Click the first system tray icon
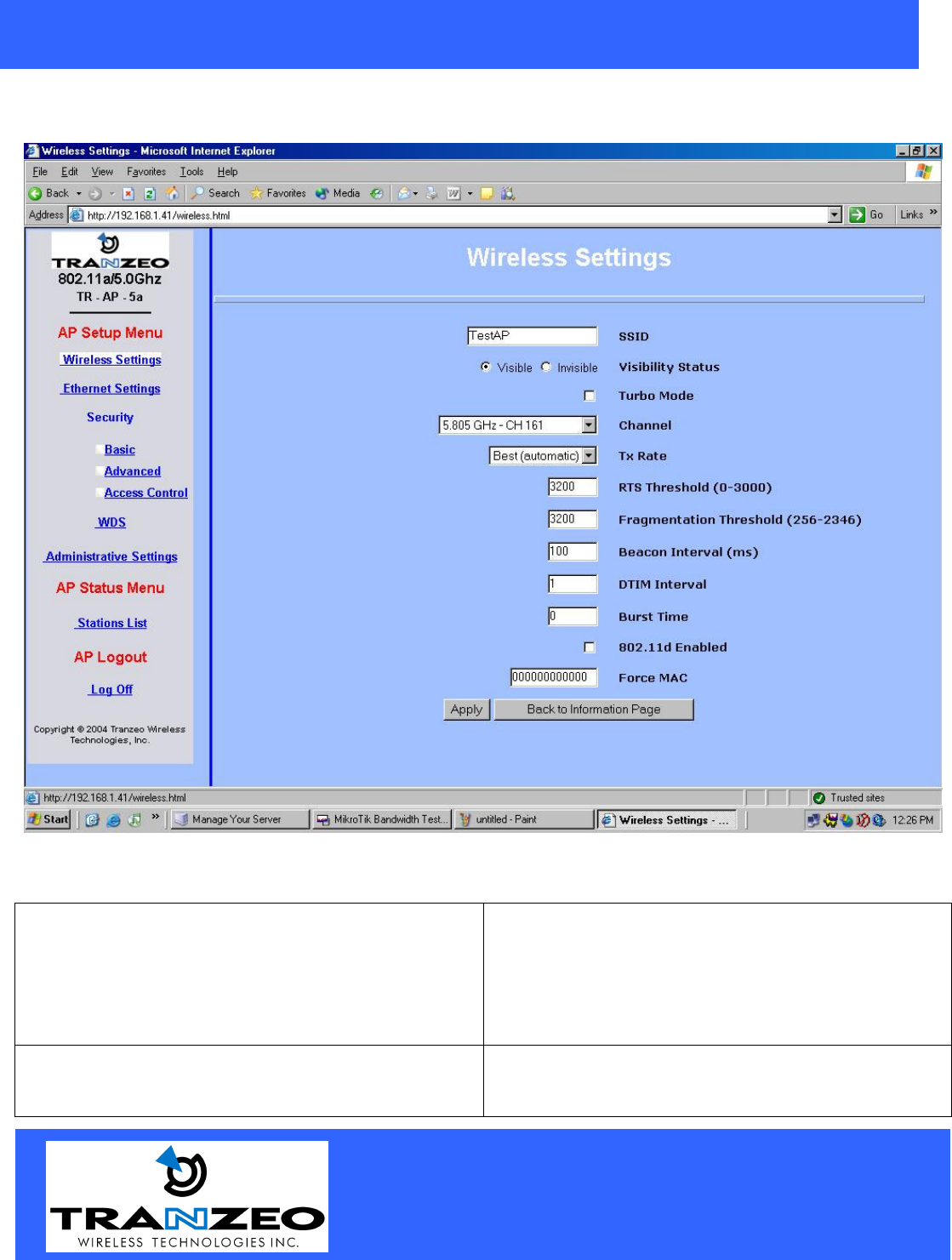 point(814,820)
